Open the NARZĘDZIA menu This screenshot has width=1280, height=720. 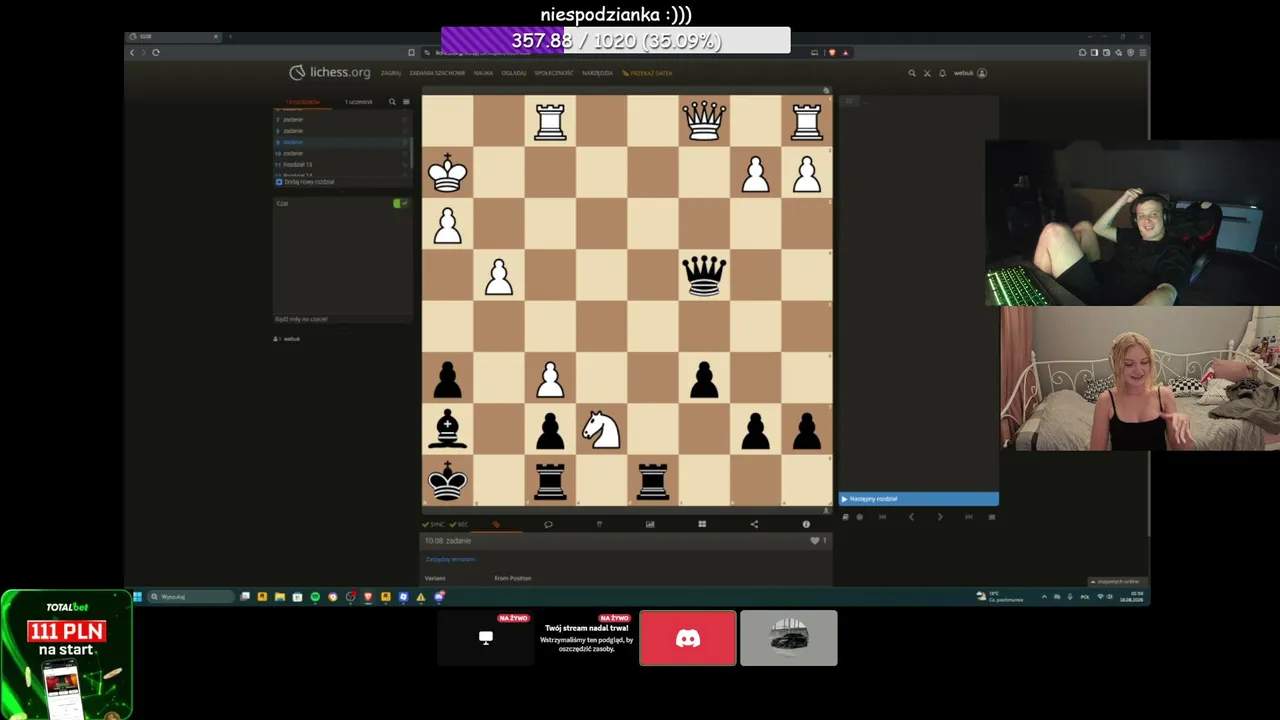pos(597,73)
